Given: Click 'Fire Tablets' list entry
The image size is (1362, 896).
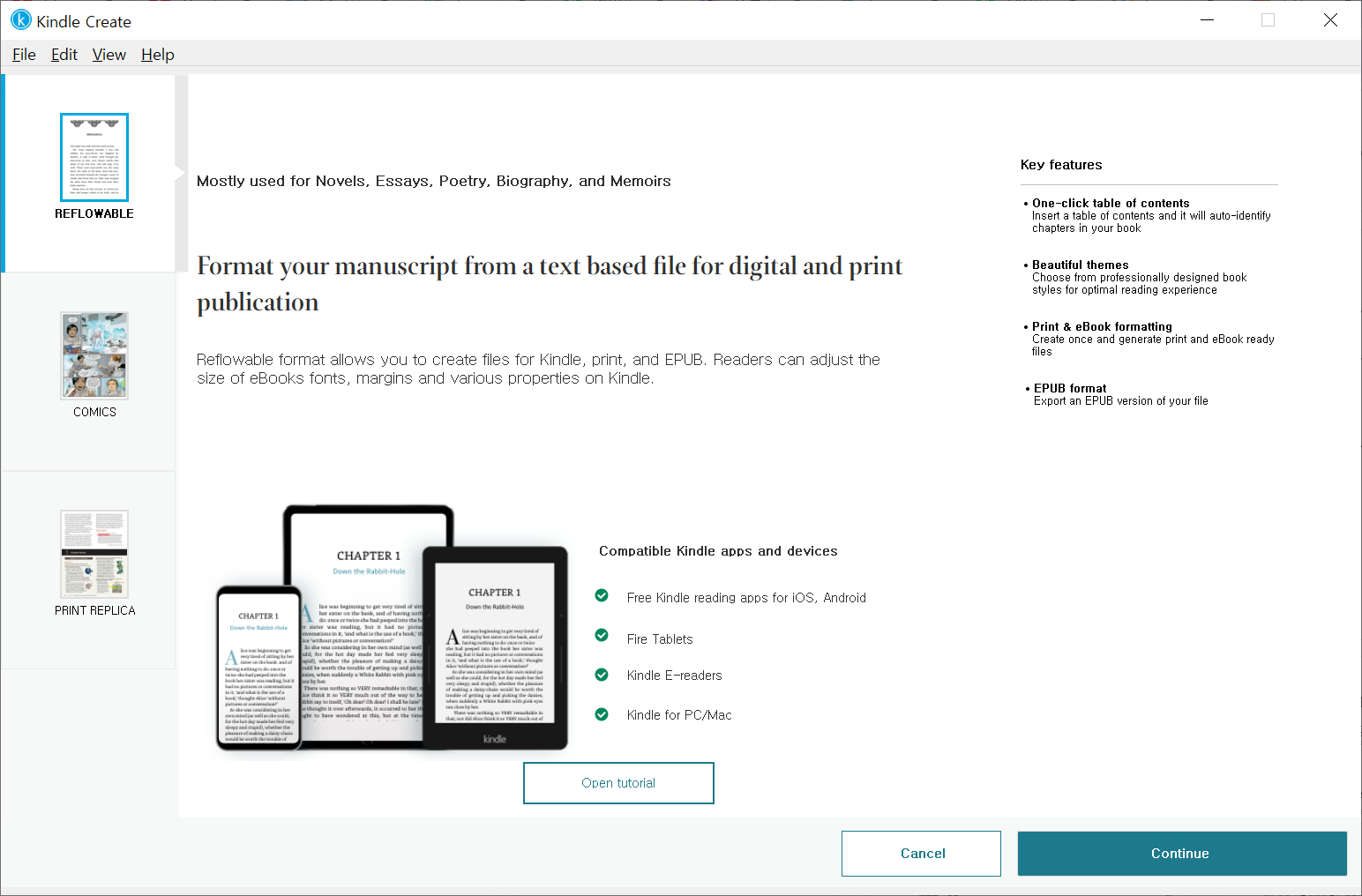Looking at the screenshot, I should [660, 639].
